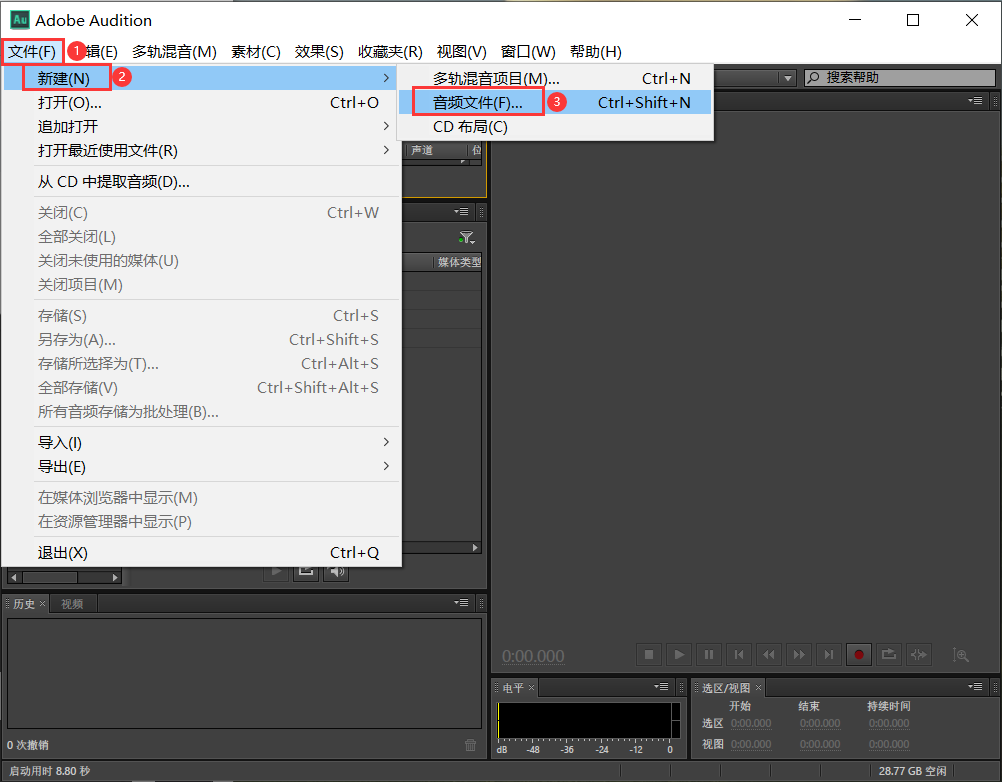Image resolution: width=1002 pixels, height=782 pixels.
Task: Open the 视图(V) menu
Action: click(461, 52)
